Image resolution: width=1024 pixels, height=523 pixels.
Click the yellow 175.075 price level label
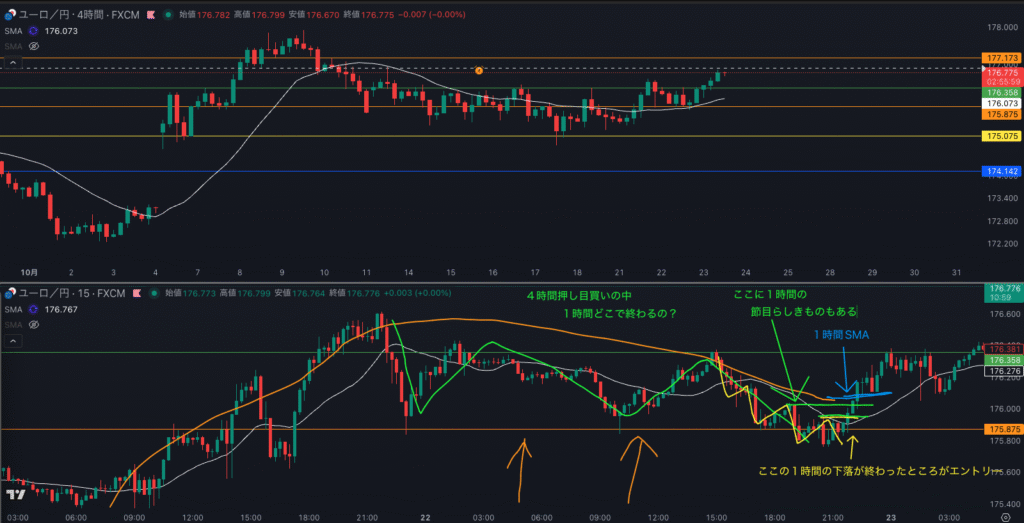1001,136
